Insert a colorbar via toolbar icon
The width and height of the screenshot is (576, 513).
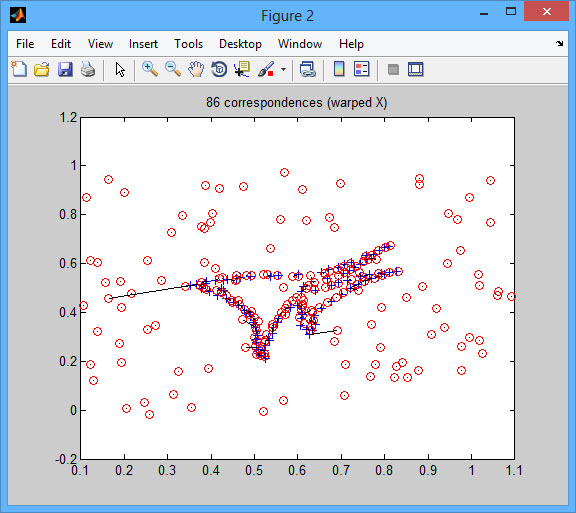point(339,69)
